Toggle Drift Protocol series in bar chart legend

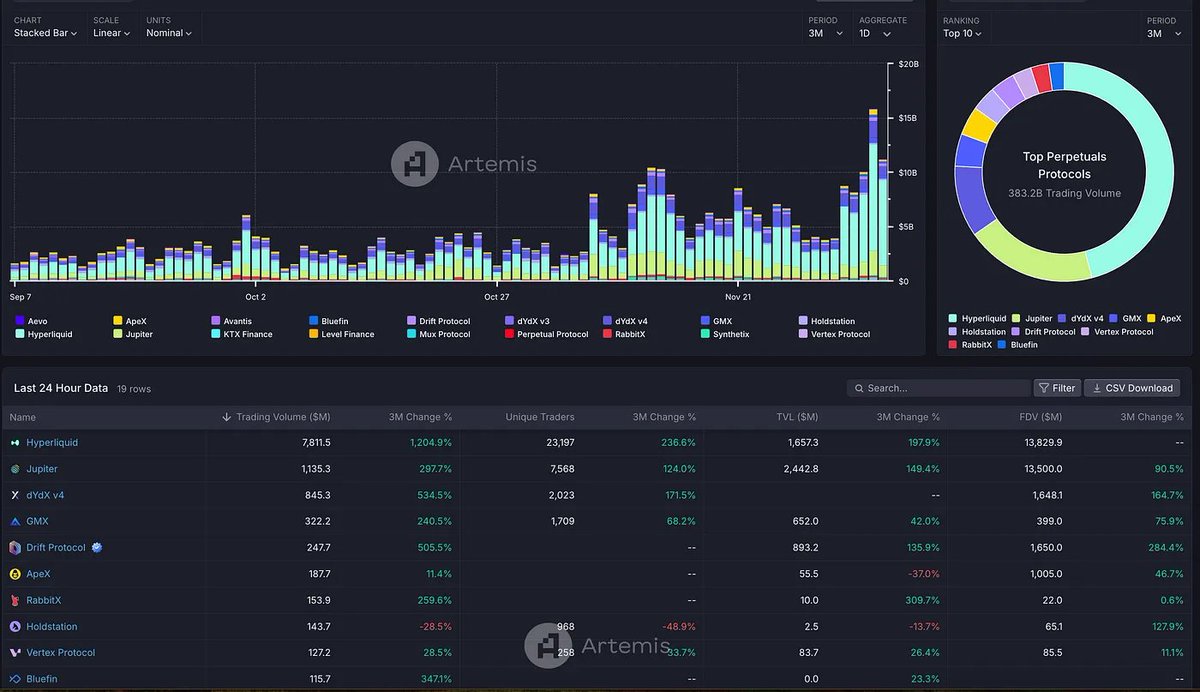pos(440,321)
